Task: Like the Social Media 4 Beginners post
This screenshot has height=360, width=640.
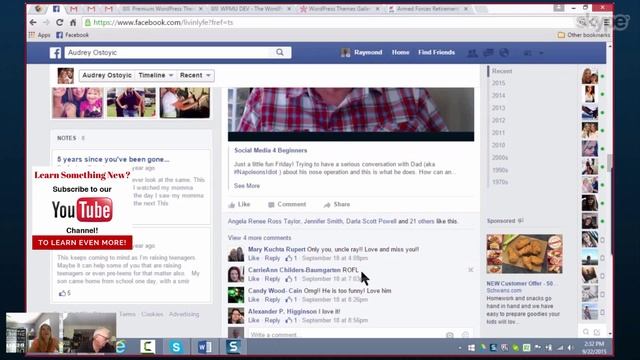Action: pyautogui.click(x=239, y=204)
